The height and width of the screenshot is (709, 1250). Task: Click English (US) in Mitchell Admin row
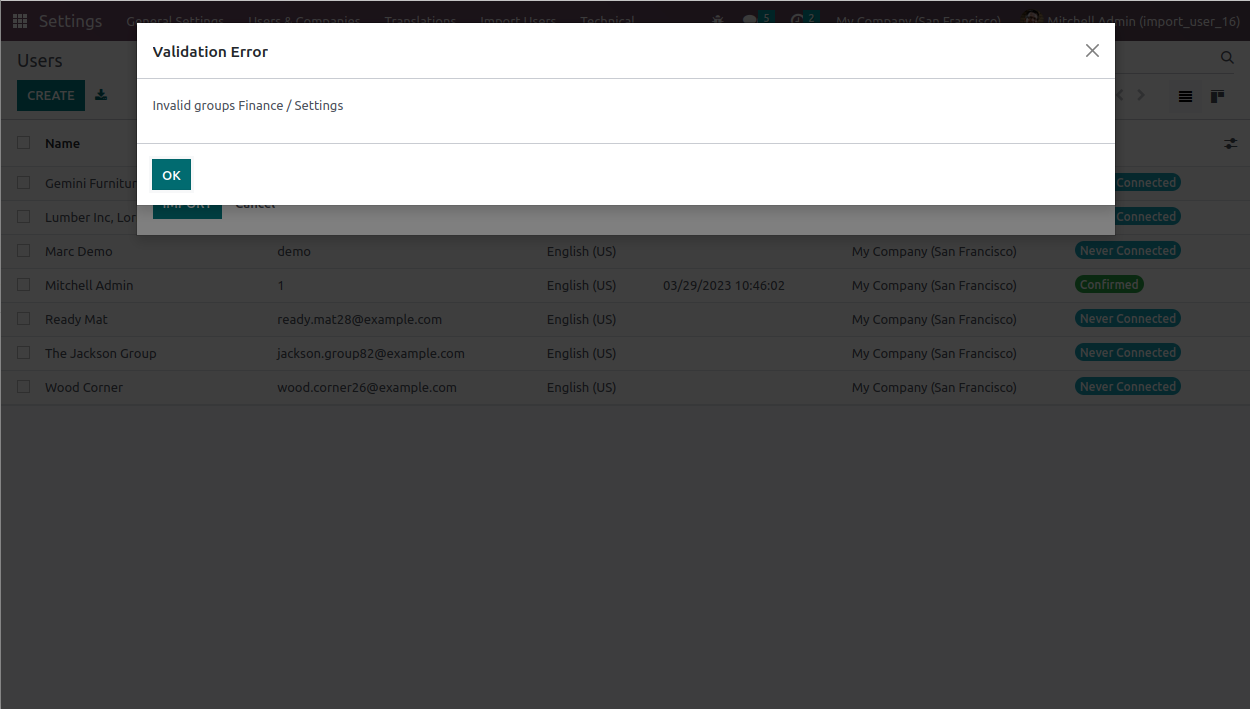[582, 286]
